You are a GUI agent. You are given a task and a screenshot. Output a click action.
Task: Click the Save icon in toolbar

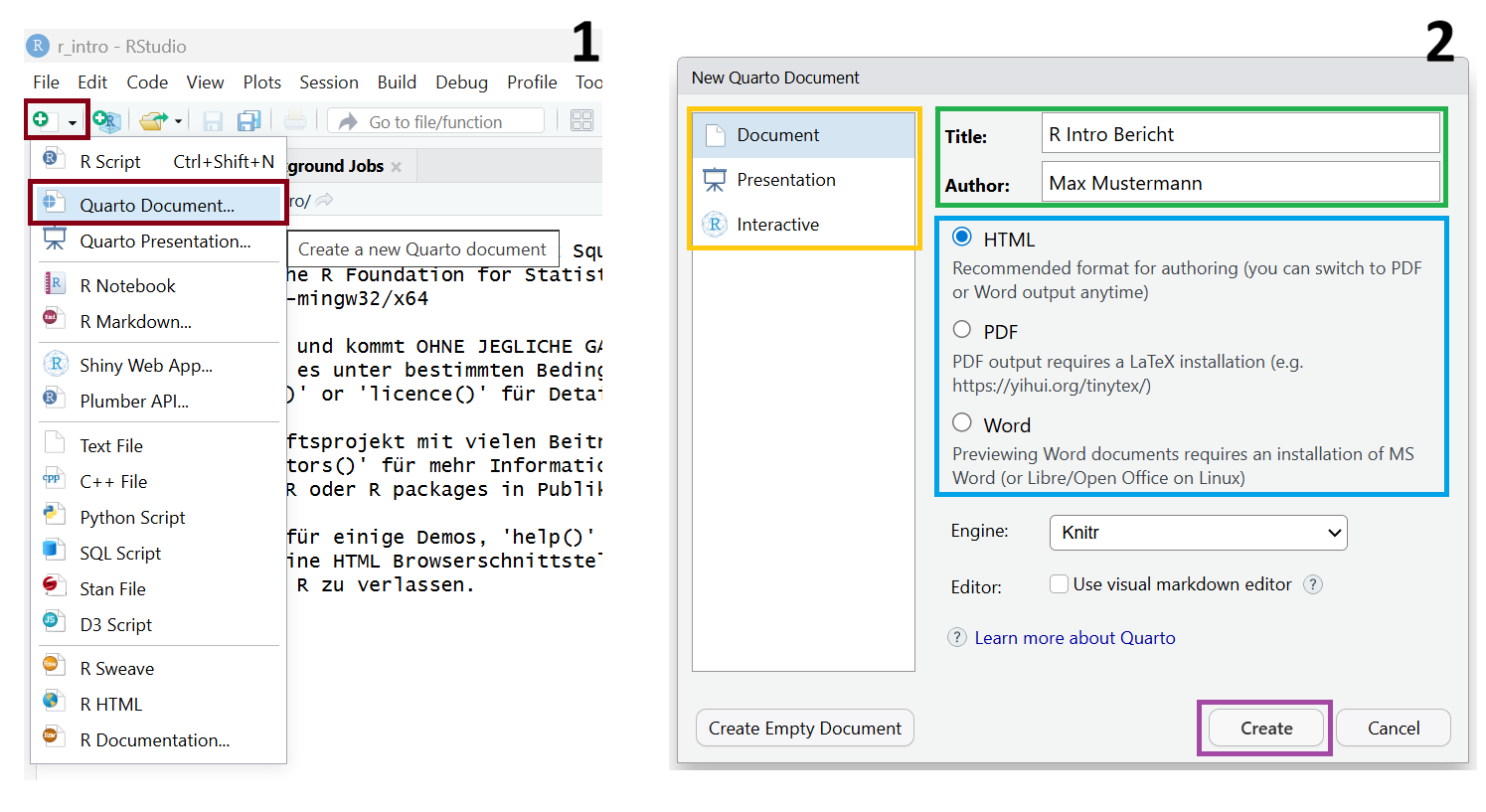[212, 121]
